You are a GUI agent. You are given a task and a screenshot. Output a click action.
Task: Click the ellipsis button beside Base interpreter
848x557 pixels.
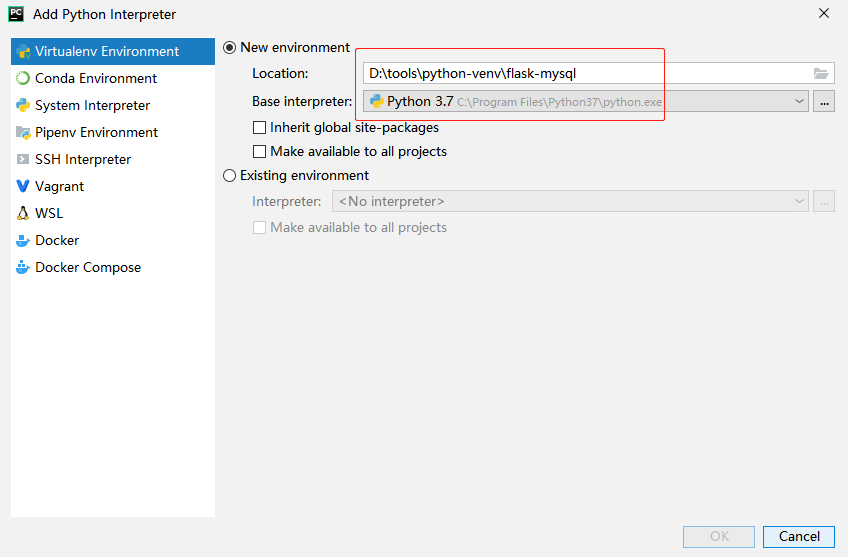824,101
